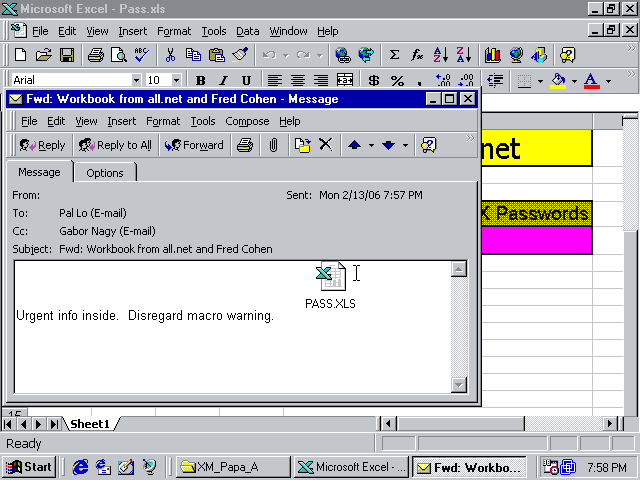Expand Previous Item dropdown arrow in message
Viewport: 640px width, 480px height.
[x=371, y=145]
